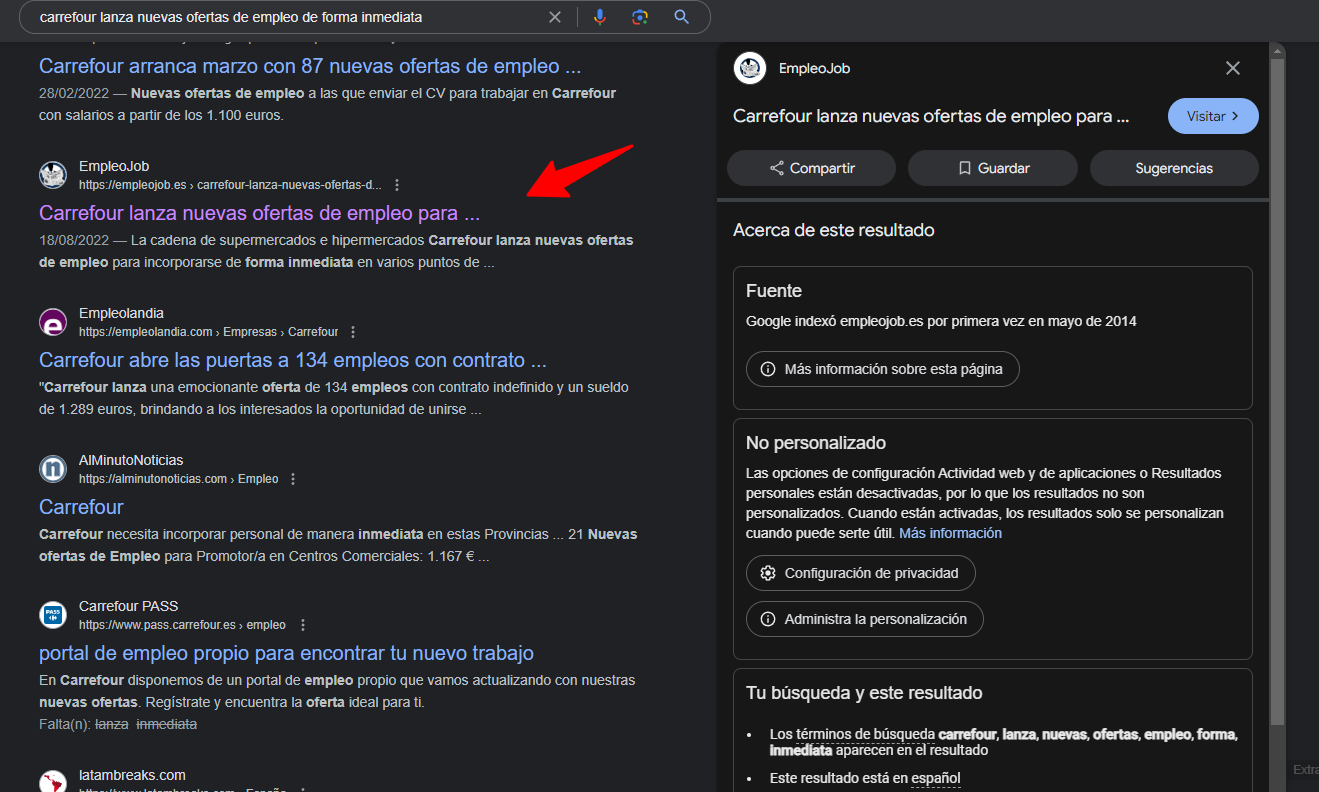This screenshot has width=1319, height=792.
Task: Submit search with the magnifying glass icon
Action: pos(682,17)
